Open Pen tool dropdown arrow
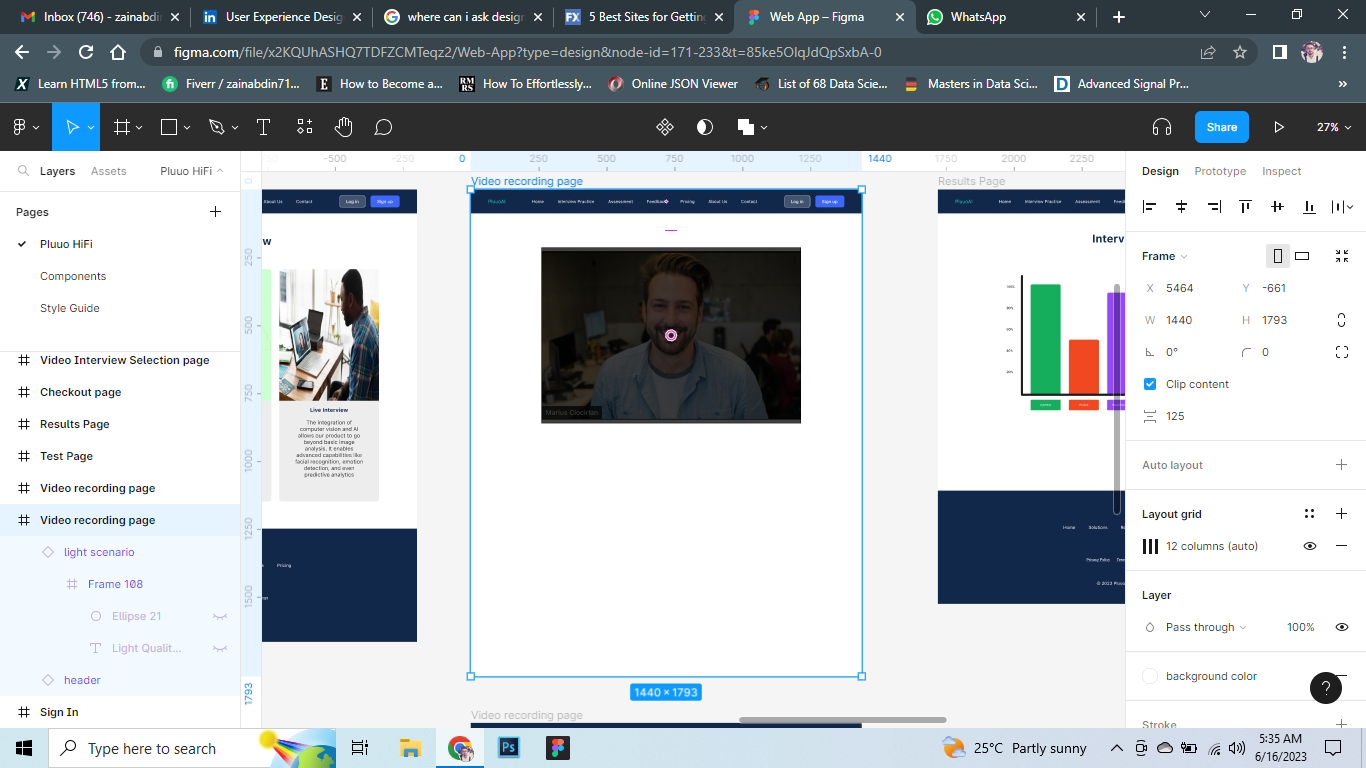The height and width of the screenshot is (768, 1366). tap(235, 128)
